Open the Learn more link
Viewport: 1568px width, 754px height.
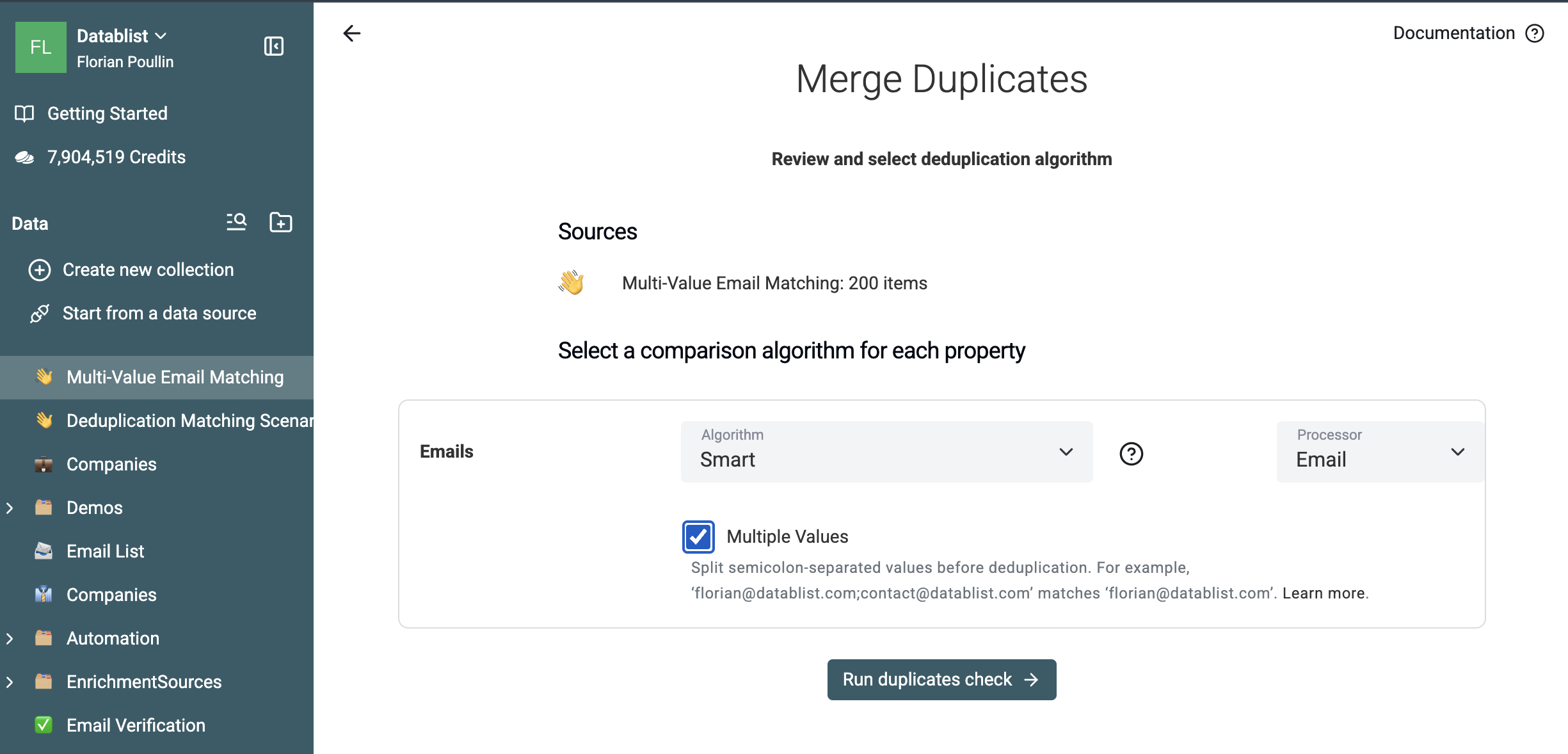(1324, 593)
